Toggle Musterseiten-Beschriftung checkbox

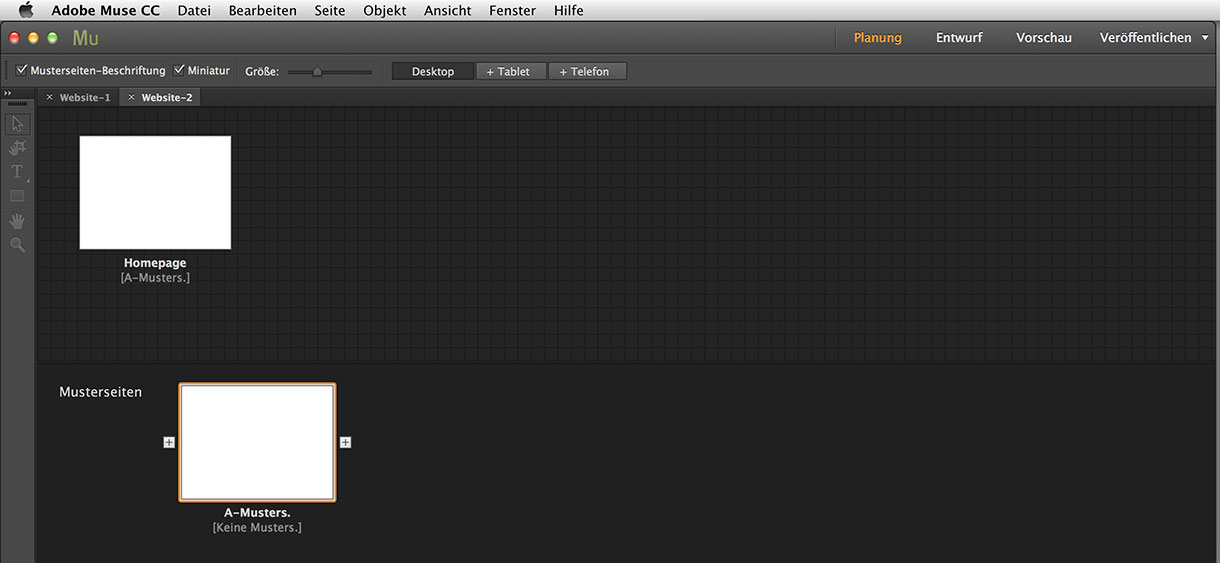click(22, 71)
